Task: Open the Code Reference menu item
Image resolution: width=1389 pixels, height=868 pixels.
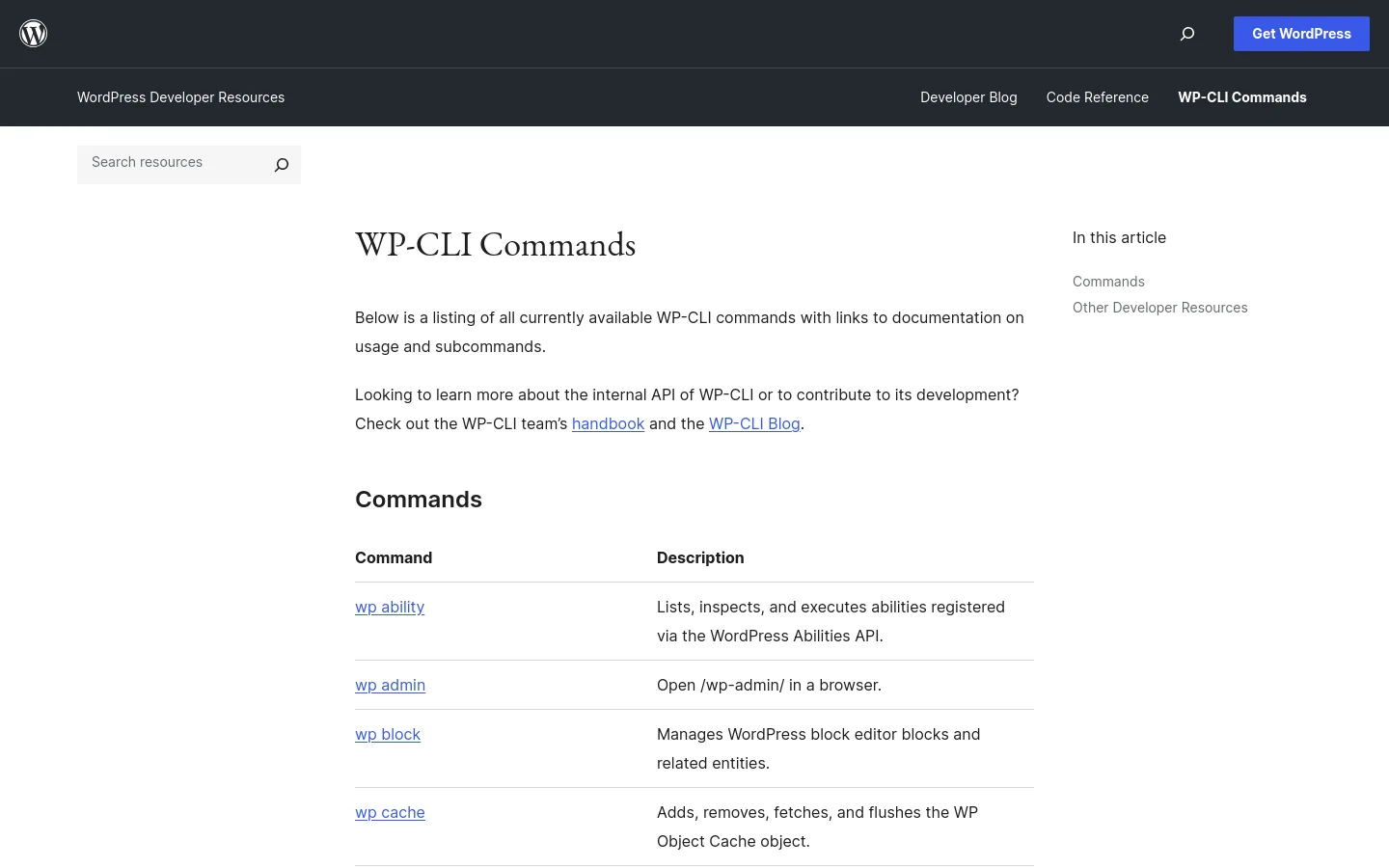Action: click(1098, 97)
